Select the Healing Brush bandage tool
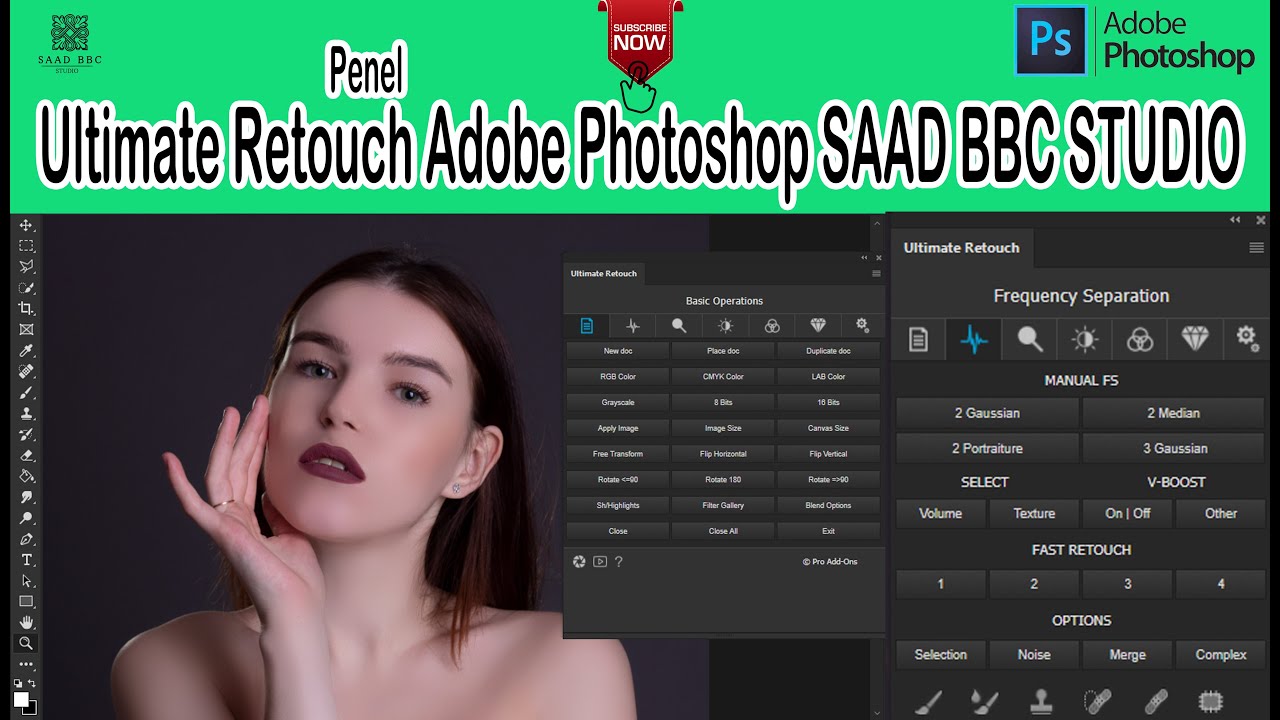The image size is (1280, 720). click(x=27, y=371)
